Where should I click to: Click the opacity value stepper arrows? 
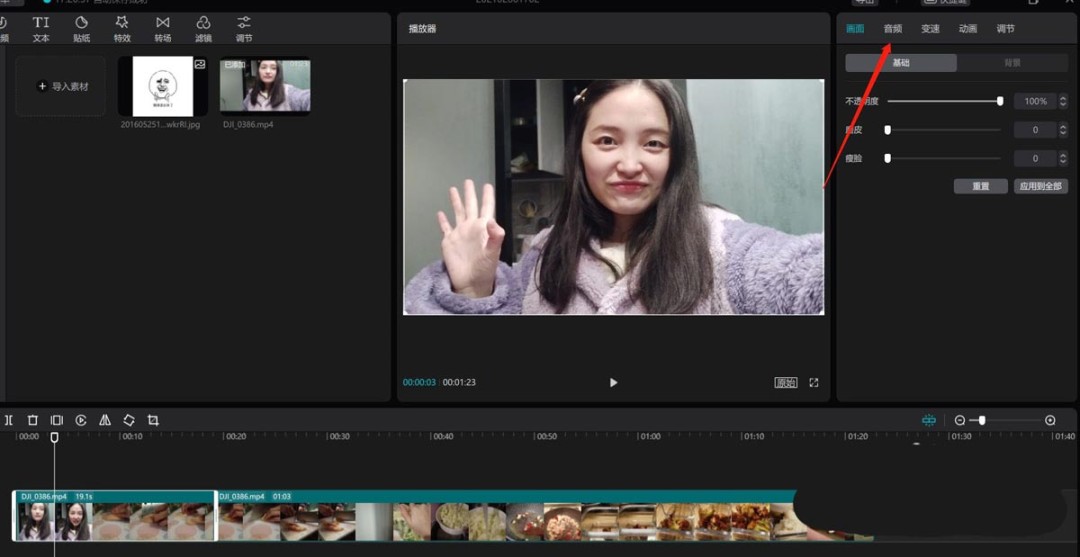(1063, 101)
